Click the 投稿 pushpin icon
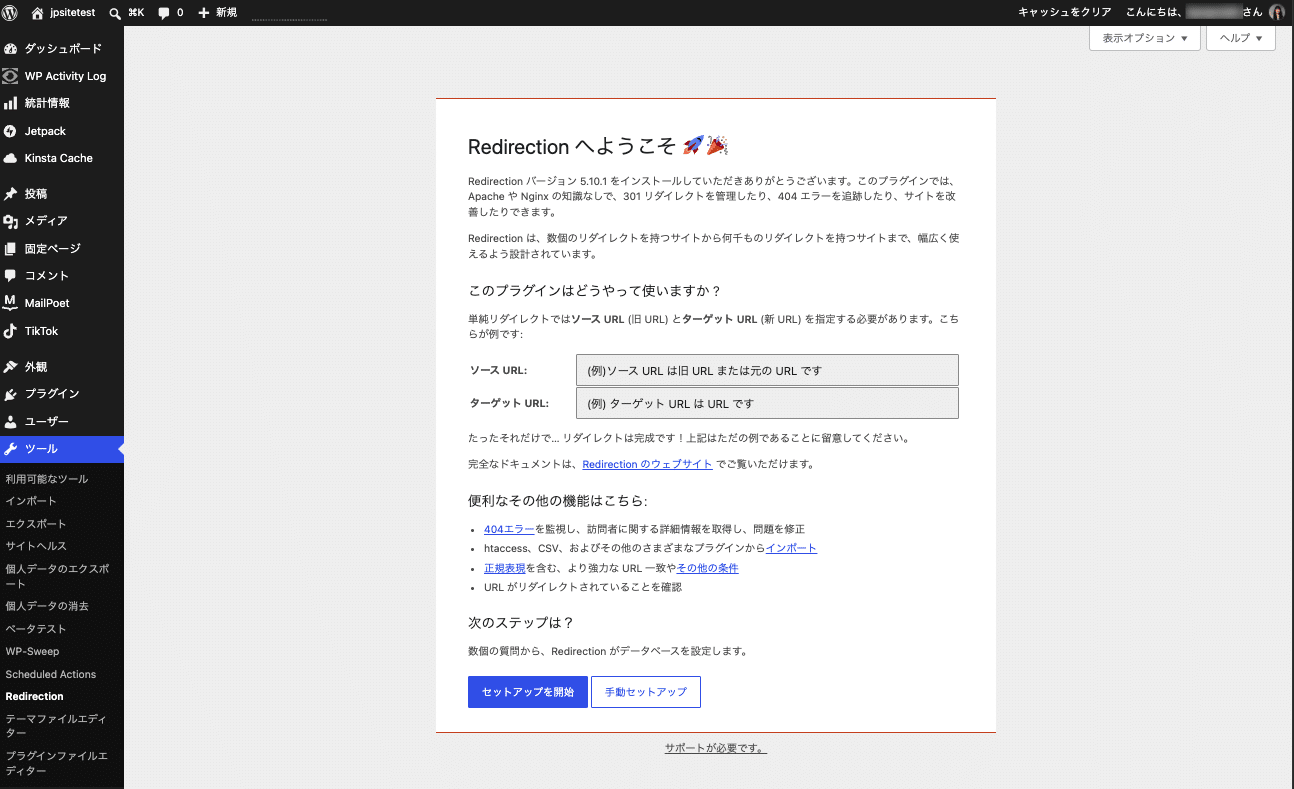Viewport: 1294px width, 789px height. (11, 194)
